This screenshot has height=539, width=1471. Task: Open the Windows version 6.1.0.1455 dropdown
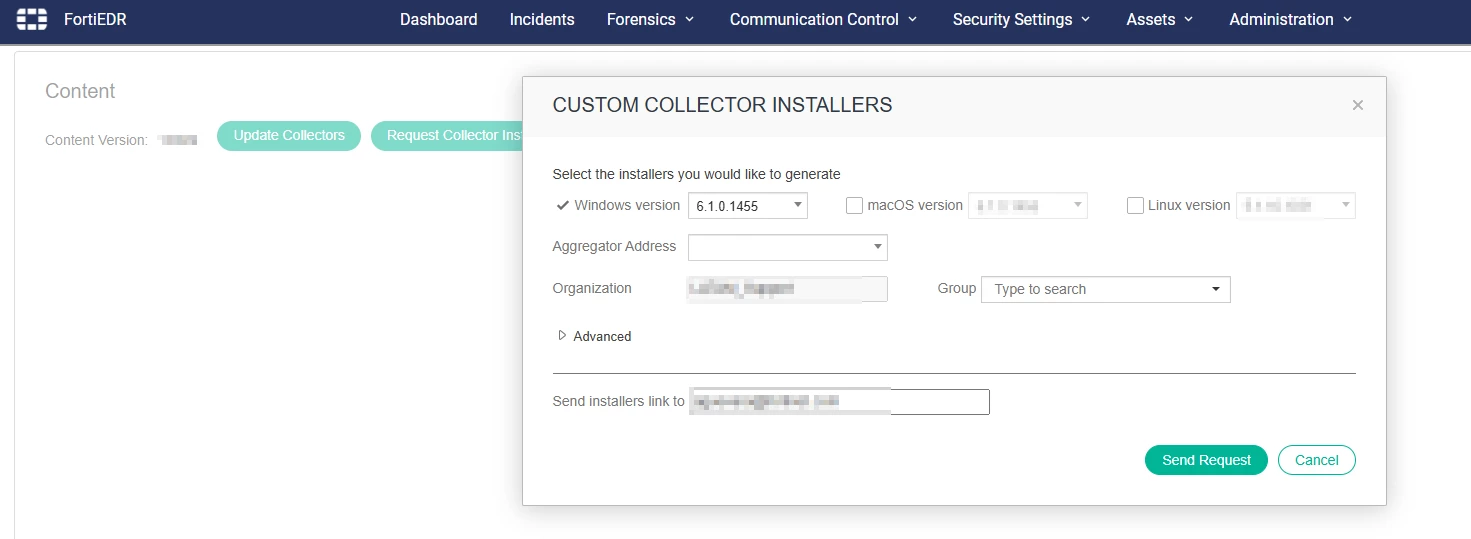coord(747,206)
